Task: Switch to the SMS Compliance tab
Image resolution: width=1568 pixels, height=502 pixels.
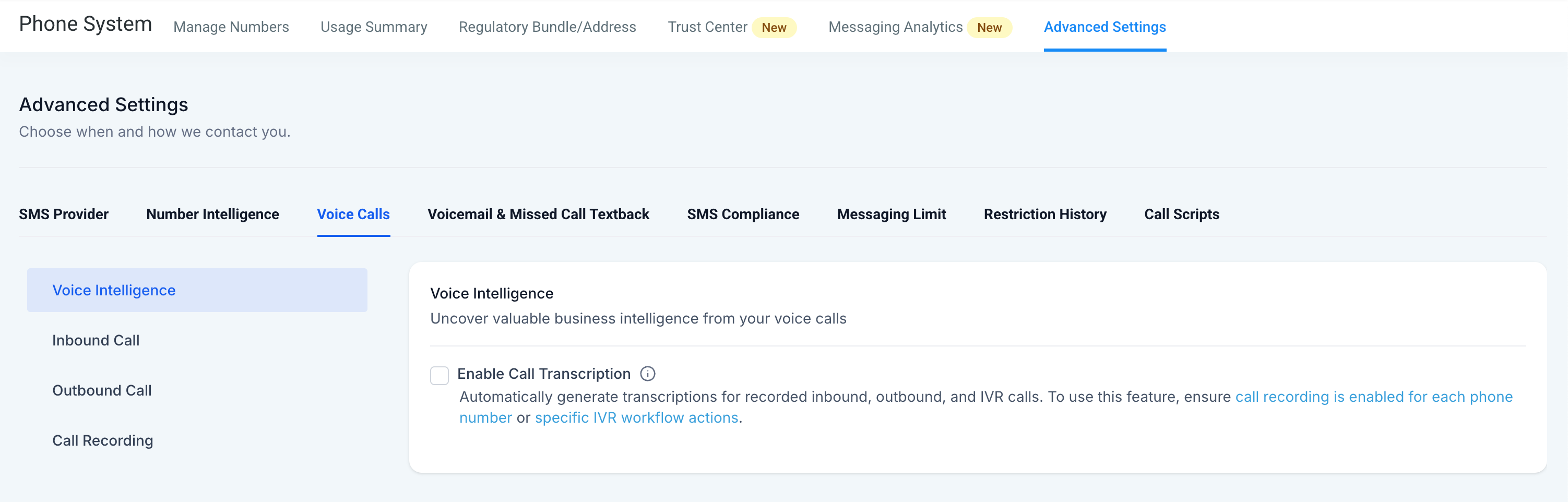Action: coord(743,214)
